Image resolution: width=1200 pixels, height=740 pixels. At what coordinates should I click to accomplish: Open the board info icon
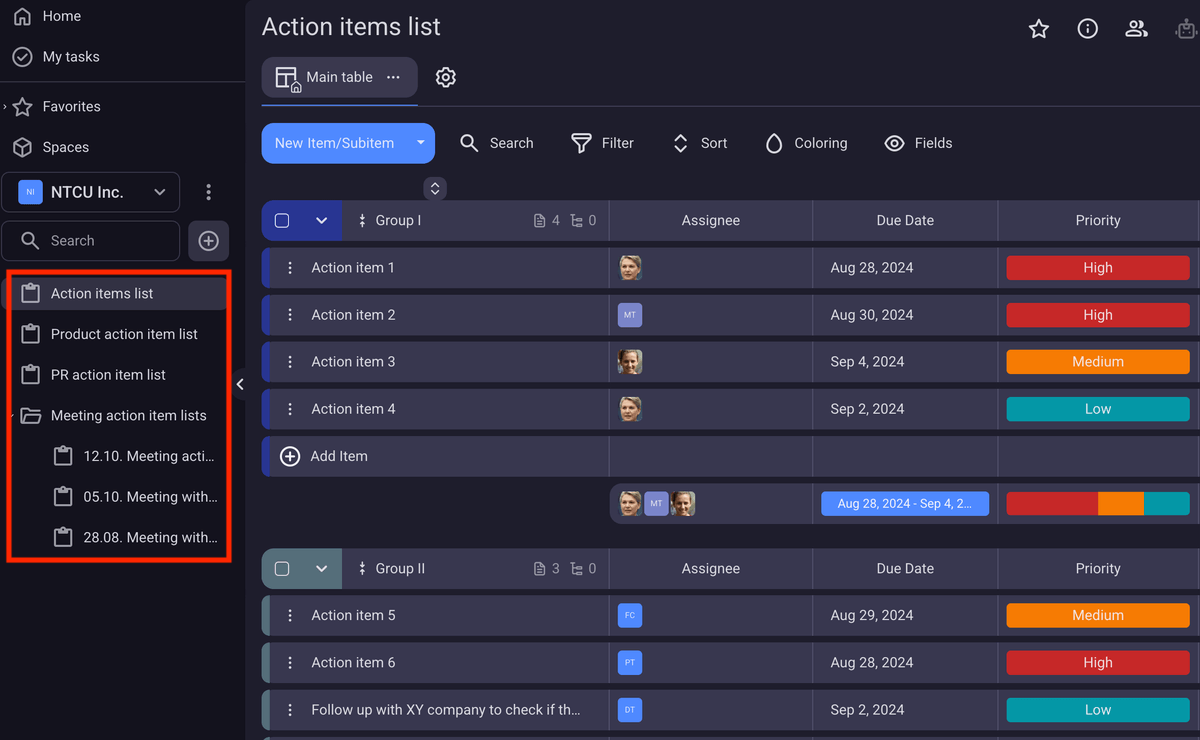[1087, 29]
